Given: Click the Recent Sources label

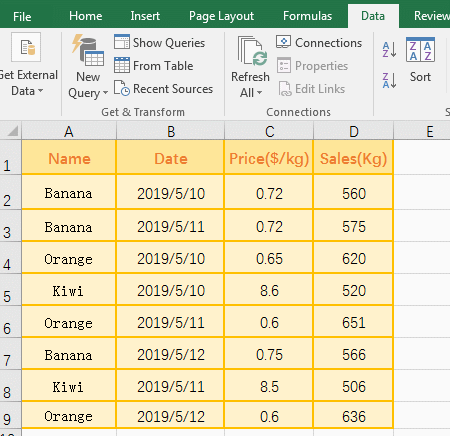Looking at the screenshot, I should (x=173, y=89).
